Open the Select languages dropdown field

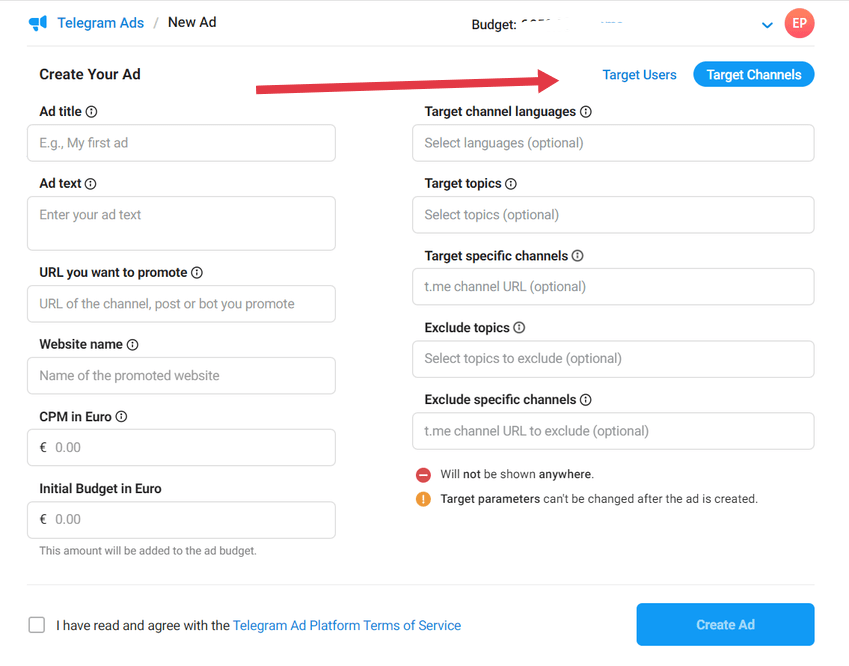point(613,143)
